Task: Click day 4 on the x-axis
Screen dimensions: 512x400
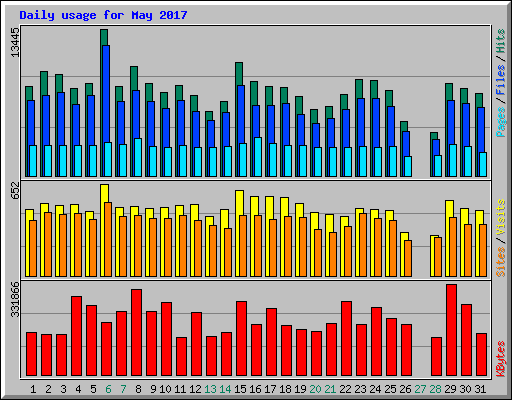Action: (x=78, y=389)
